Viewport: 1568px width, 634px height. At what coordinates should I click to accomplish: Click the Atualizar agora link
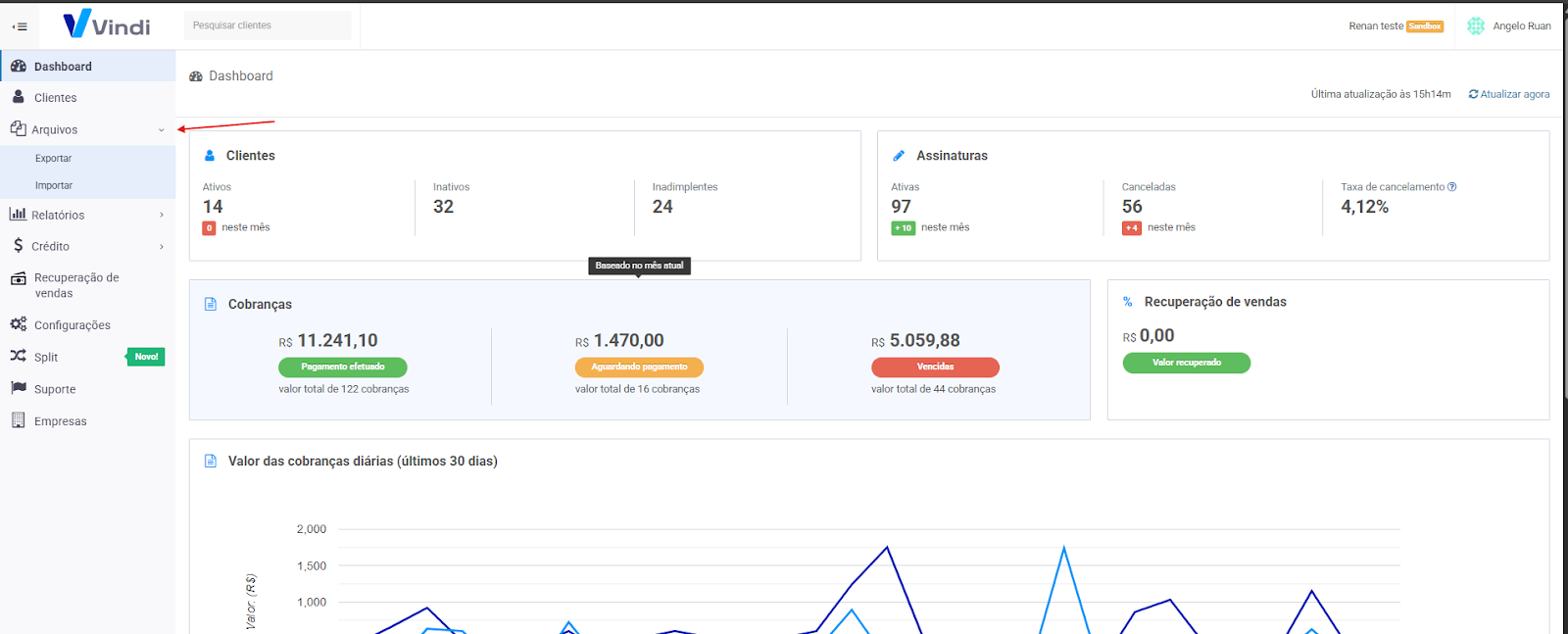tap(1509, 94)
